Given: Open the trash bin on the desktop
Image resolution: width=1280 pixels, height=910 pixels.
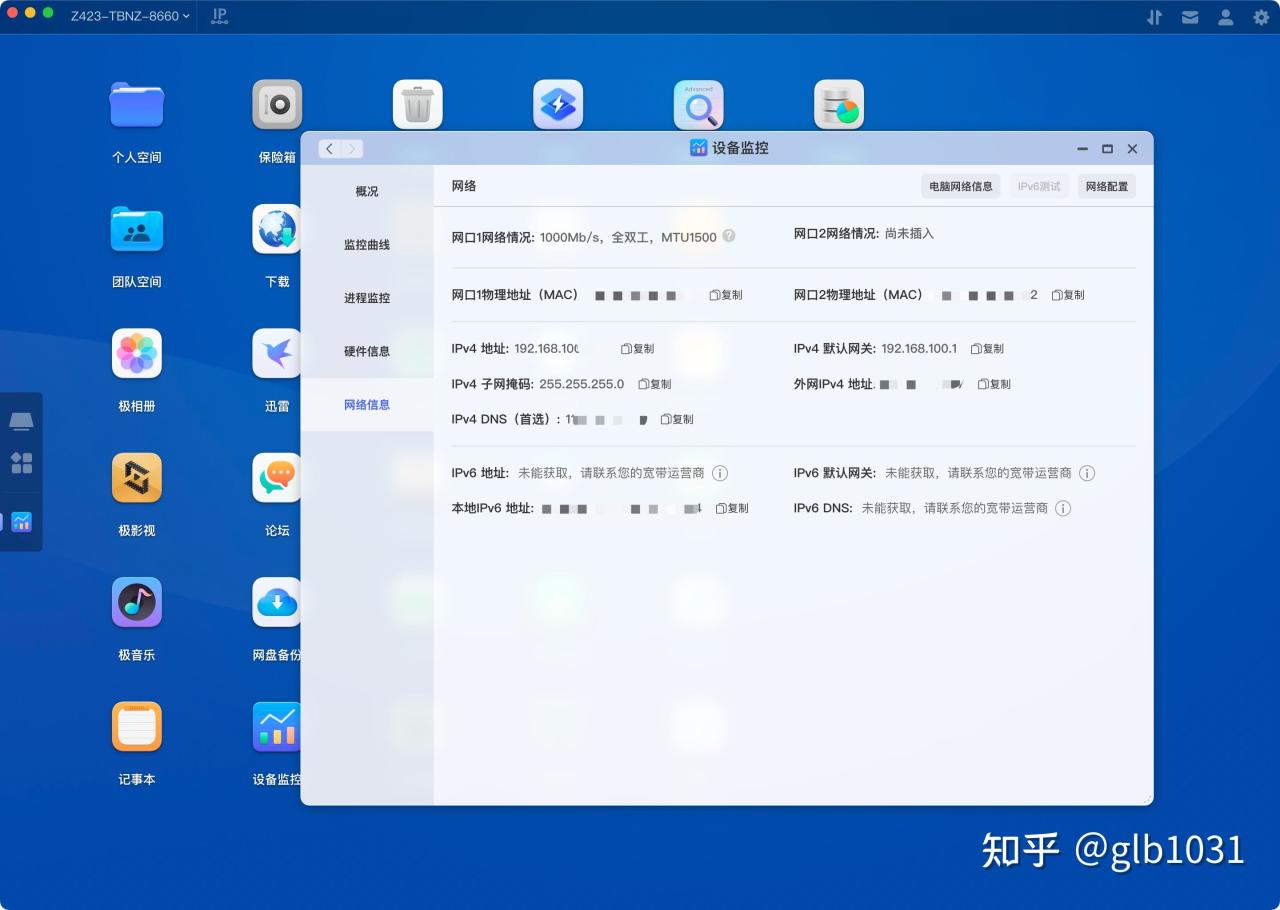Looking at the screenshot, I should click(417, 104).
